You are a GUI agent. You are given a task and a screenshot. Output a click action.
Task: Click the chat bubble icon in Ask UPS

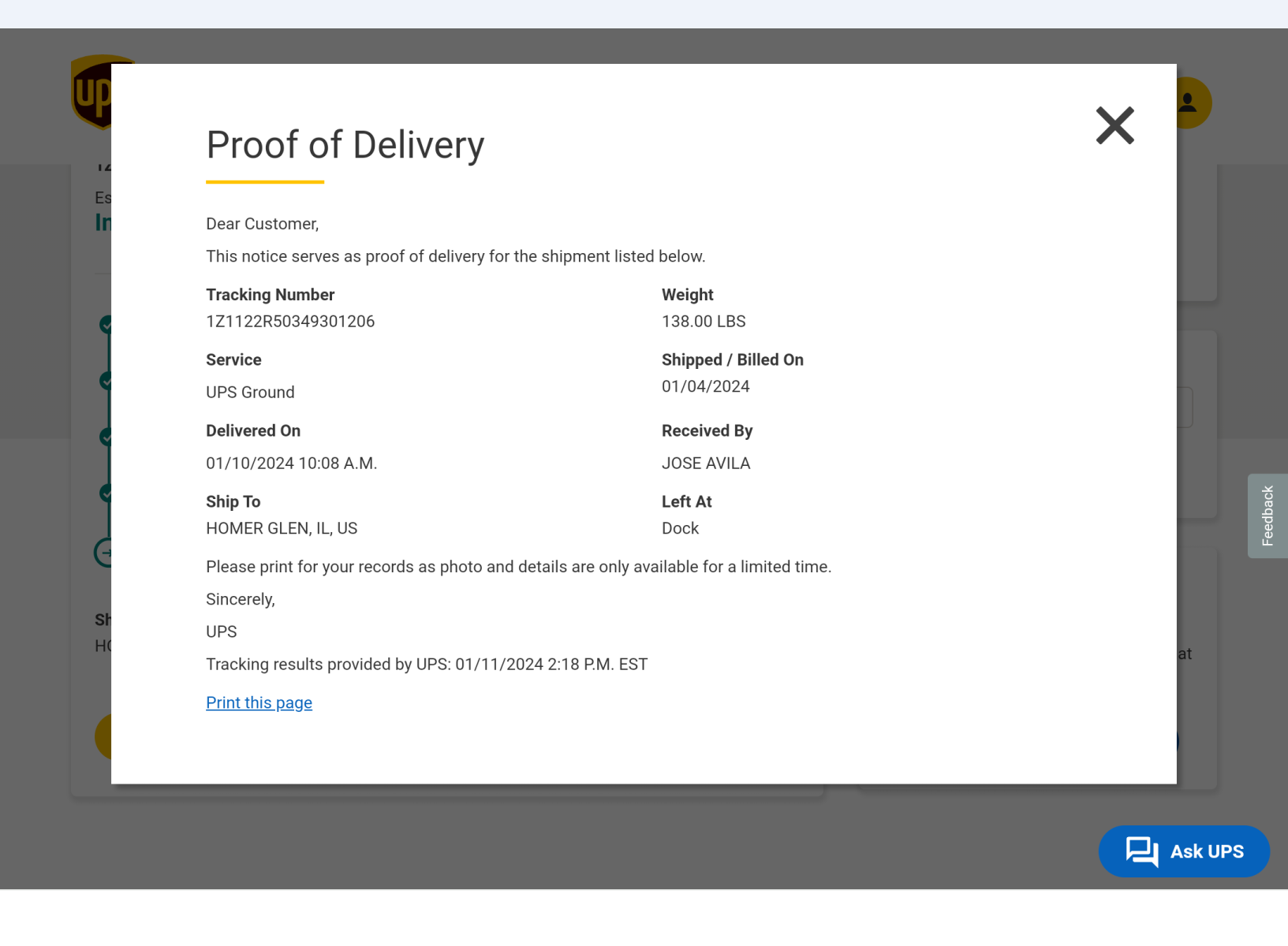pyautogui.click(x=1141, y=851)
